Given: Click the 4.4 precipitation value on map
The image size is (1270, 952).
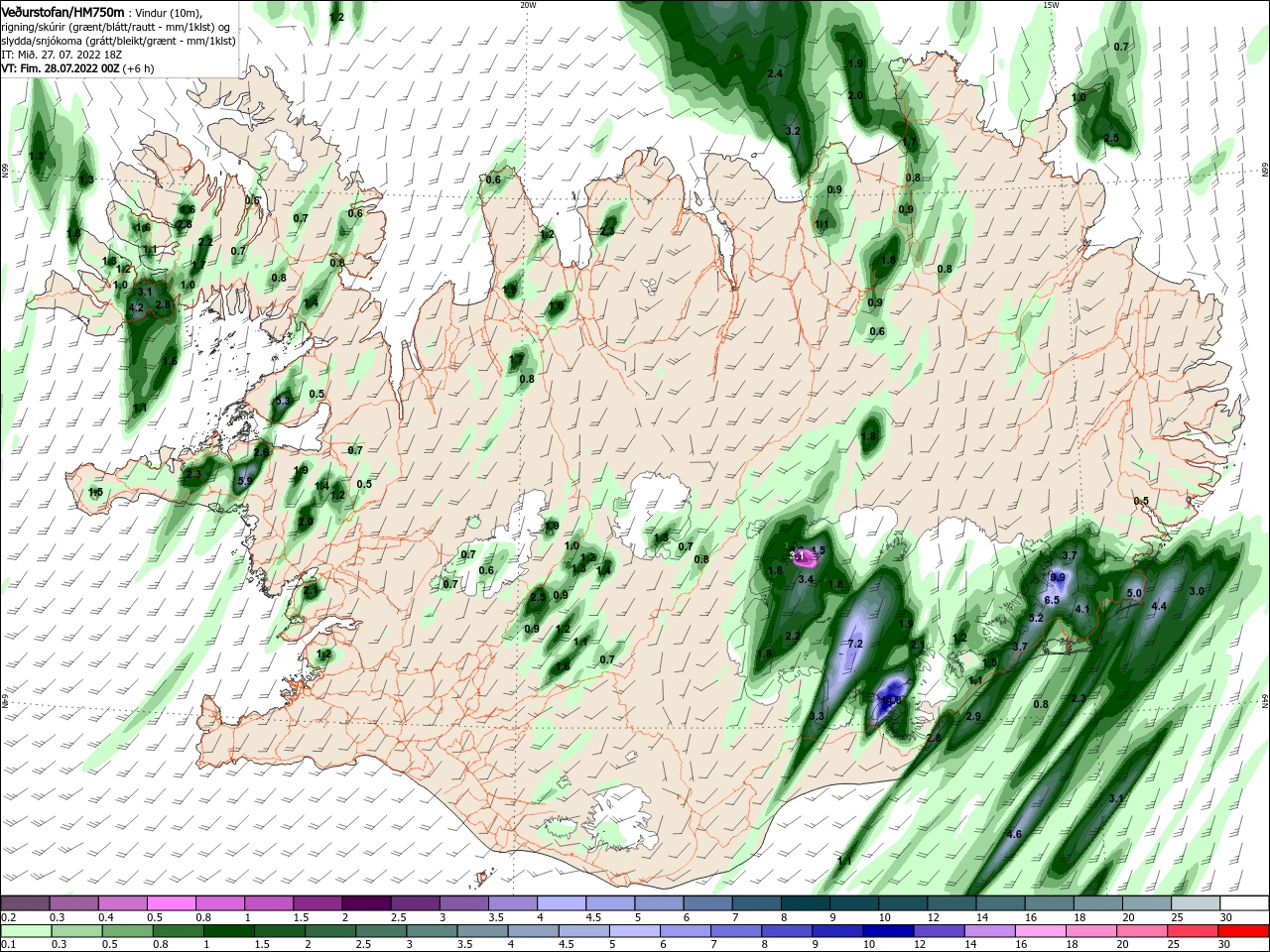Looking at the screenshot, I should 1158,605.
